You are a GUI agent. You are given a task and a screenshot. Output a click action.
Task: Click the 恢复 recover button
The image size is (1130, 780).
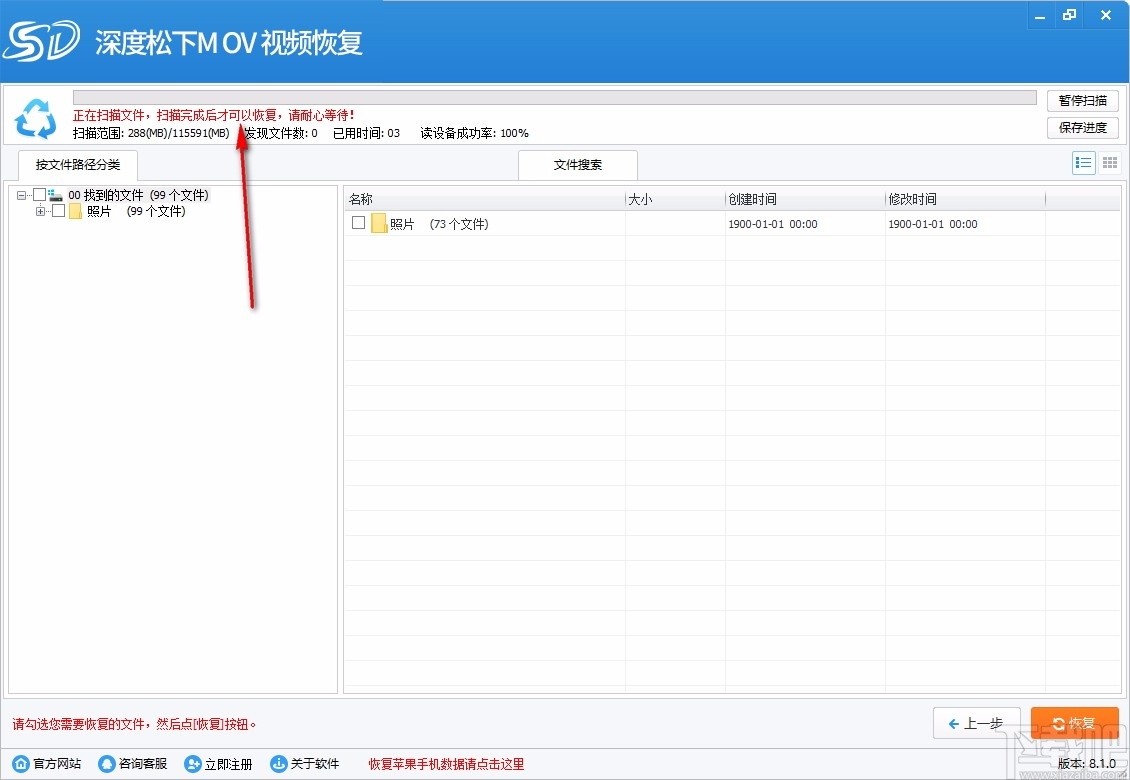coord(1074,723)
